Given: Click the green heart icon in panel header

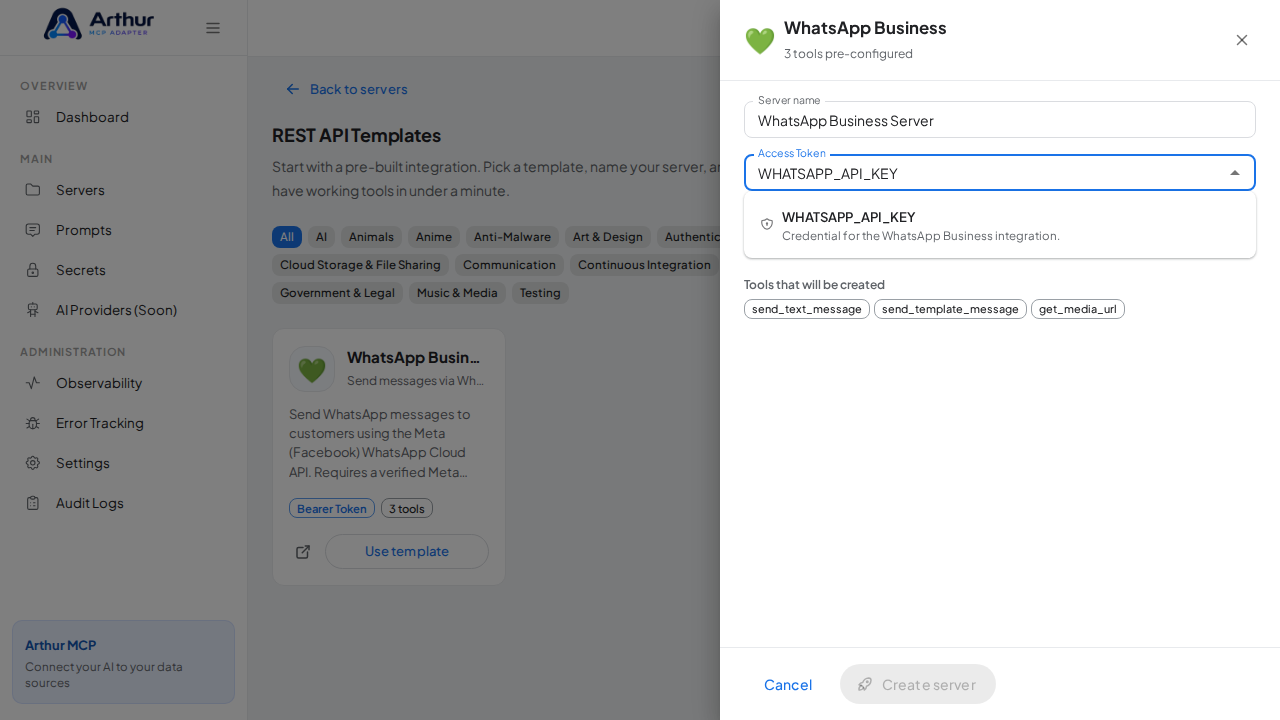Looking at the screenshot, I should [760, 41].
